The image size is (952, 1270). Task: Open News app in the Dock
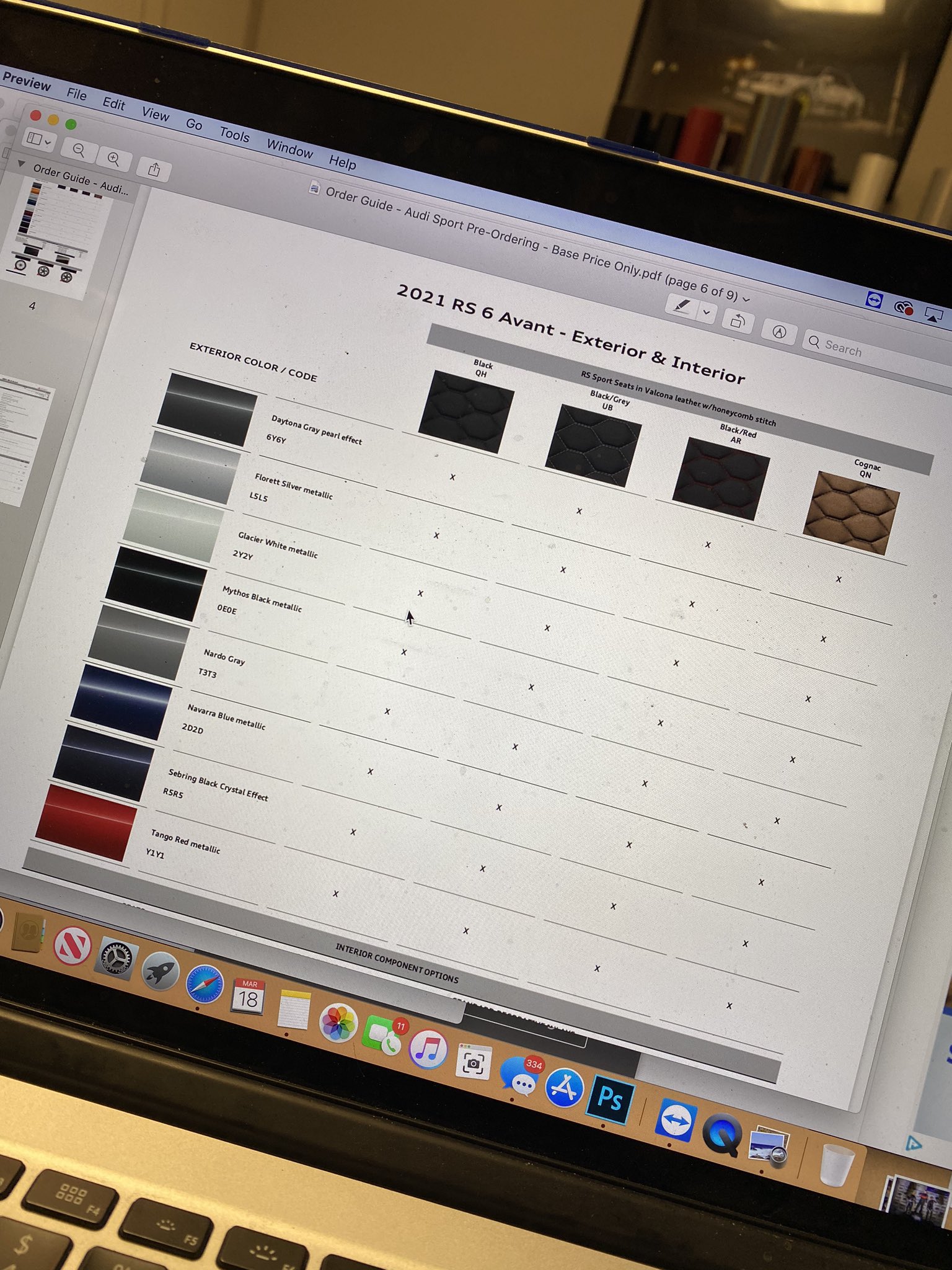pyautogui.click(x=72, y=946)
